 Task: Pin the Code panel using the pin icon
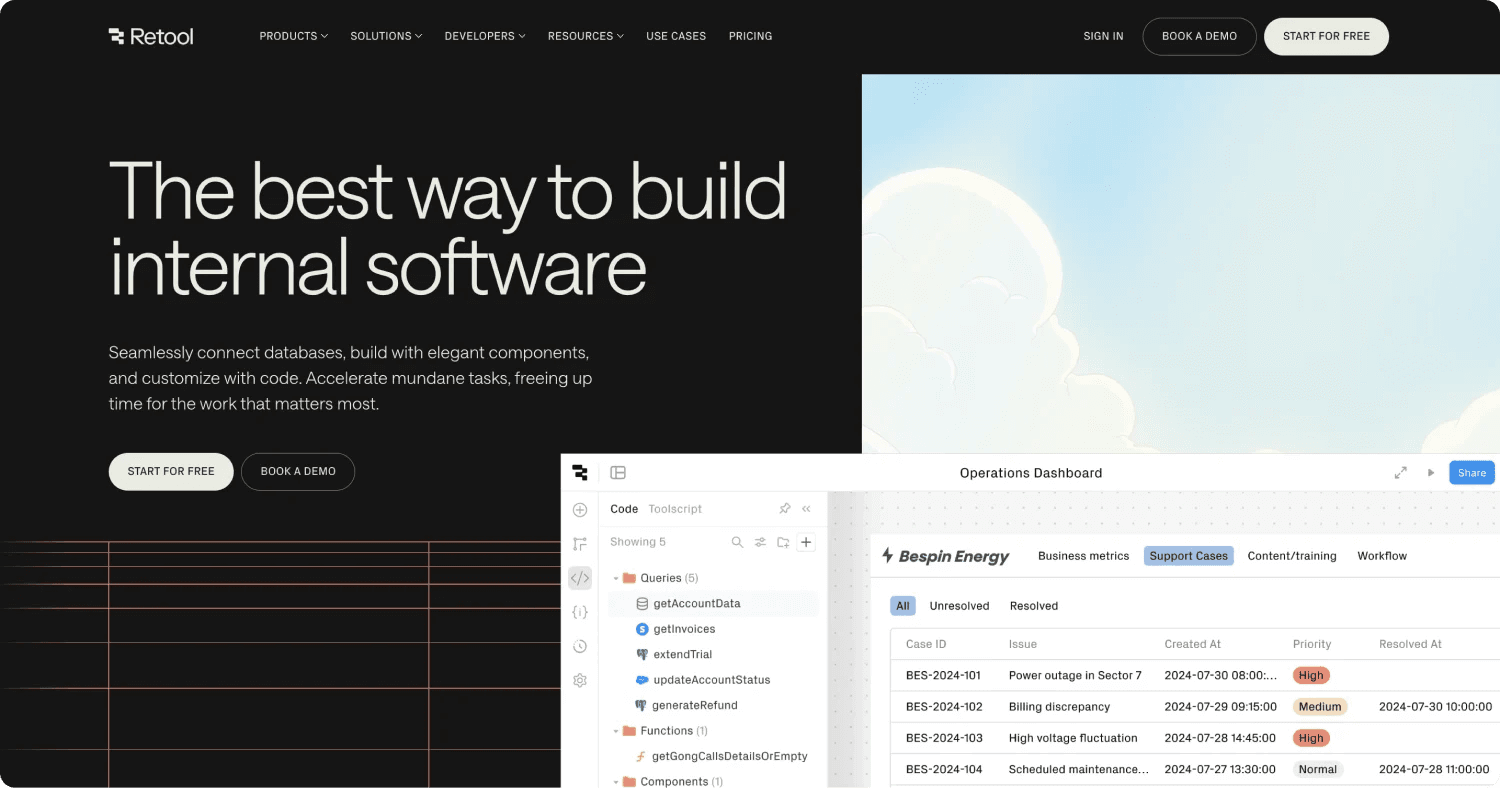point(785,509)
